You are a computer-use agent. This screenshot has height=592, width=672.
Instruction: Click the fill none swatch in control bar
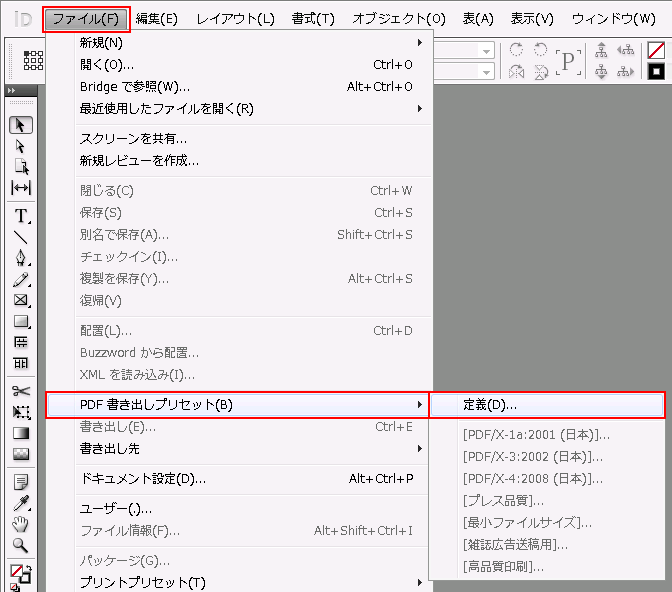pos(656,50)
